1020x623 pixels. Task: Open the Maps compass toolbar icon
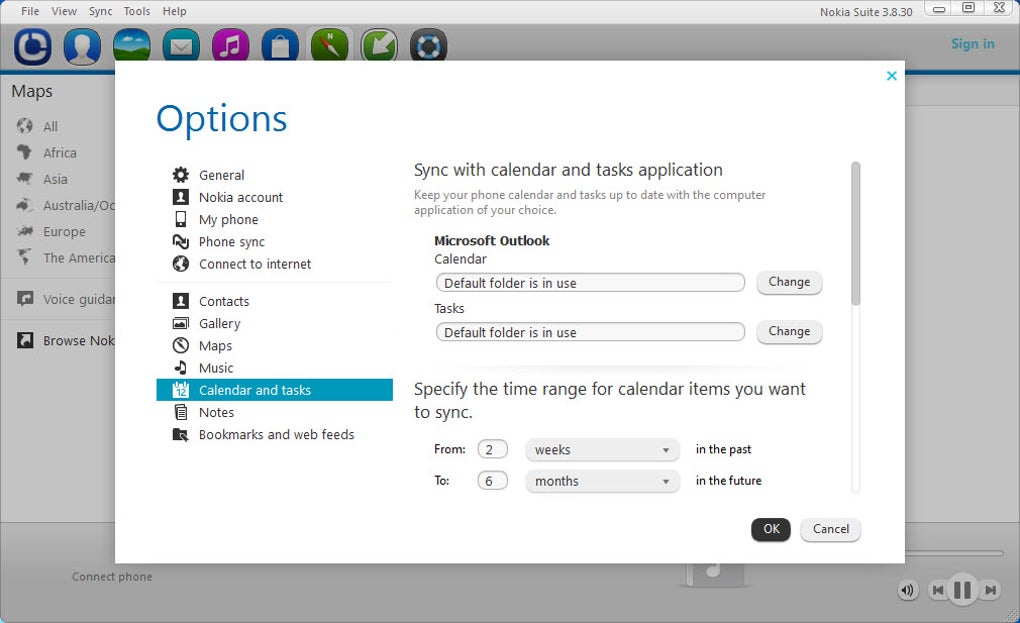point(329,46)
